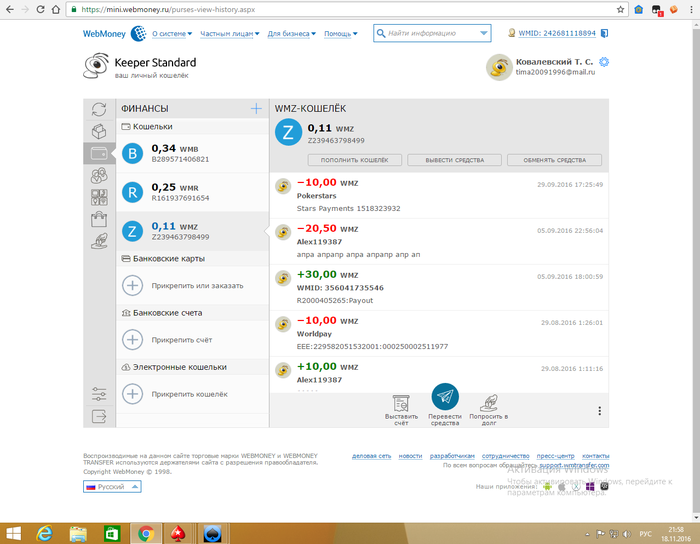Screen dimensions: 700x544
Task: Open File Explorer from the taskbar
Action: [78, 534]
